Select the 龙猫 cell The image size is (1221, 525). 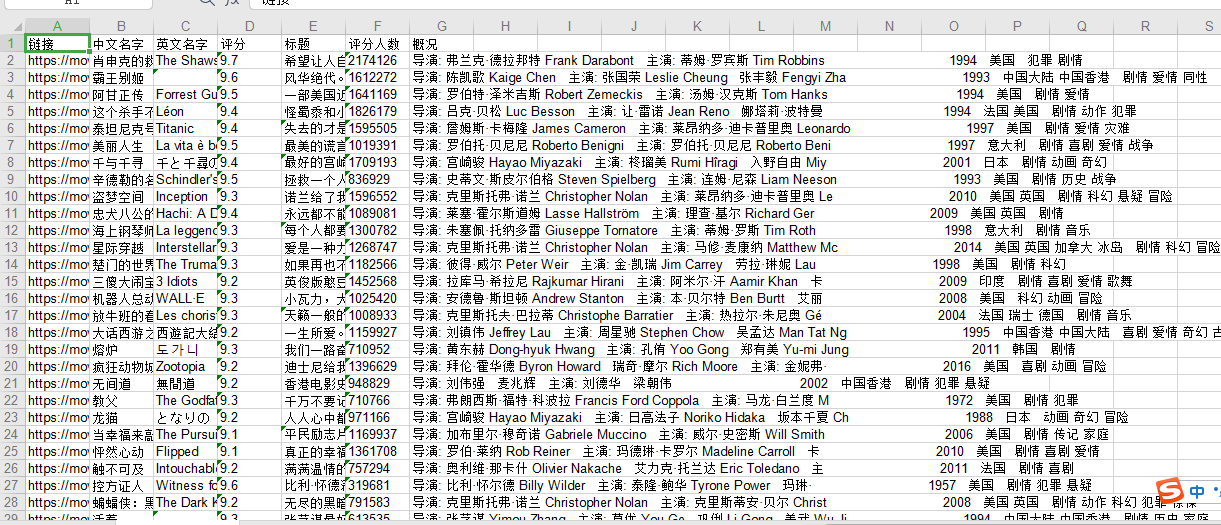(121, 417)
